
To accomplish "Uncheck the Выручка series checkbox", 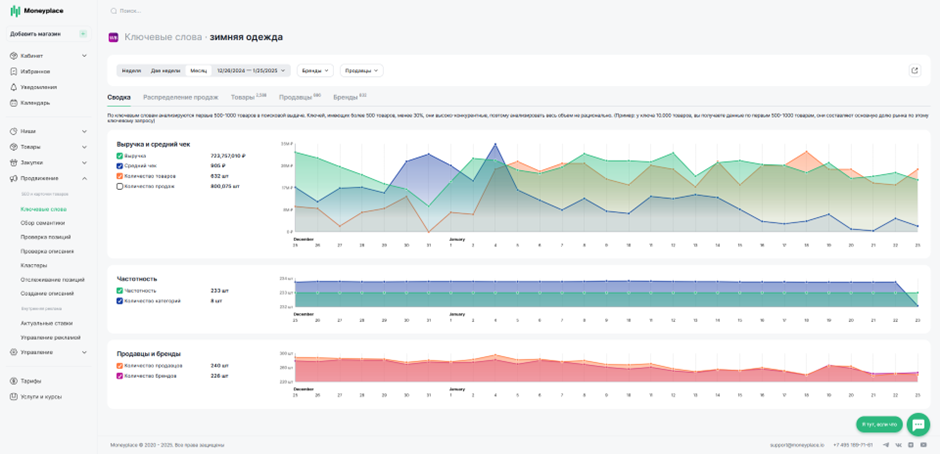I will pyautogui.click(x=120, y=156).
